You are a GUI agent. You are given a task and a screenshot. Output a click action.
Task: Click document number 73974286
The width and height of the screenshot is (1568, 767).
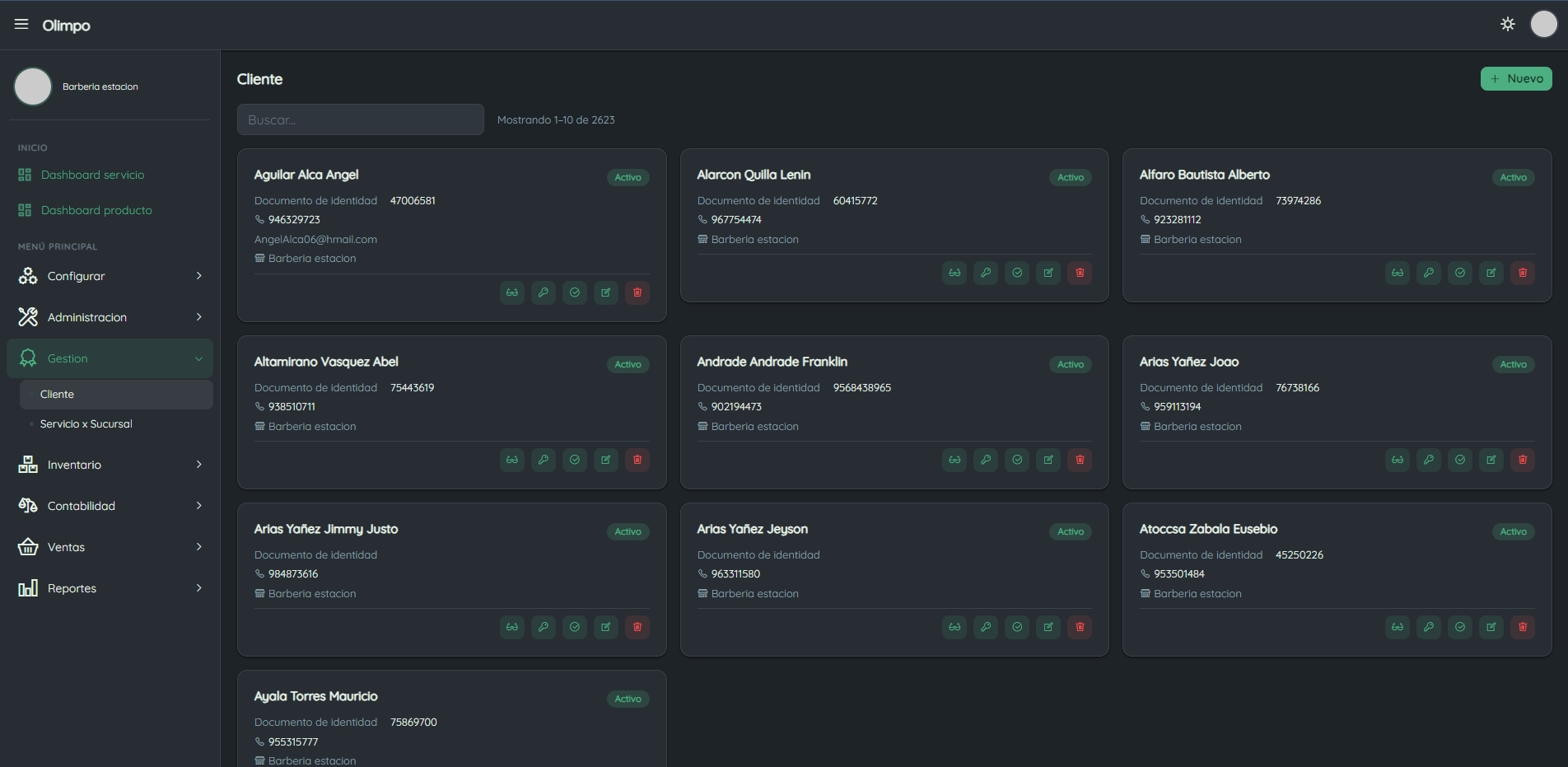(x=1299, y=201)
